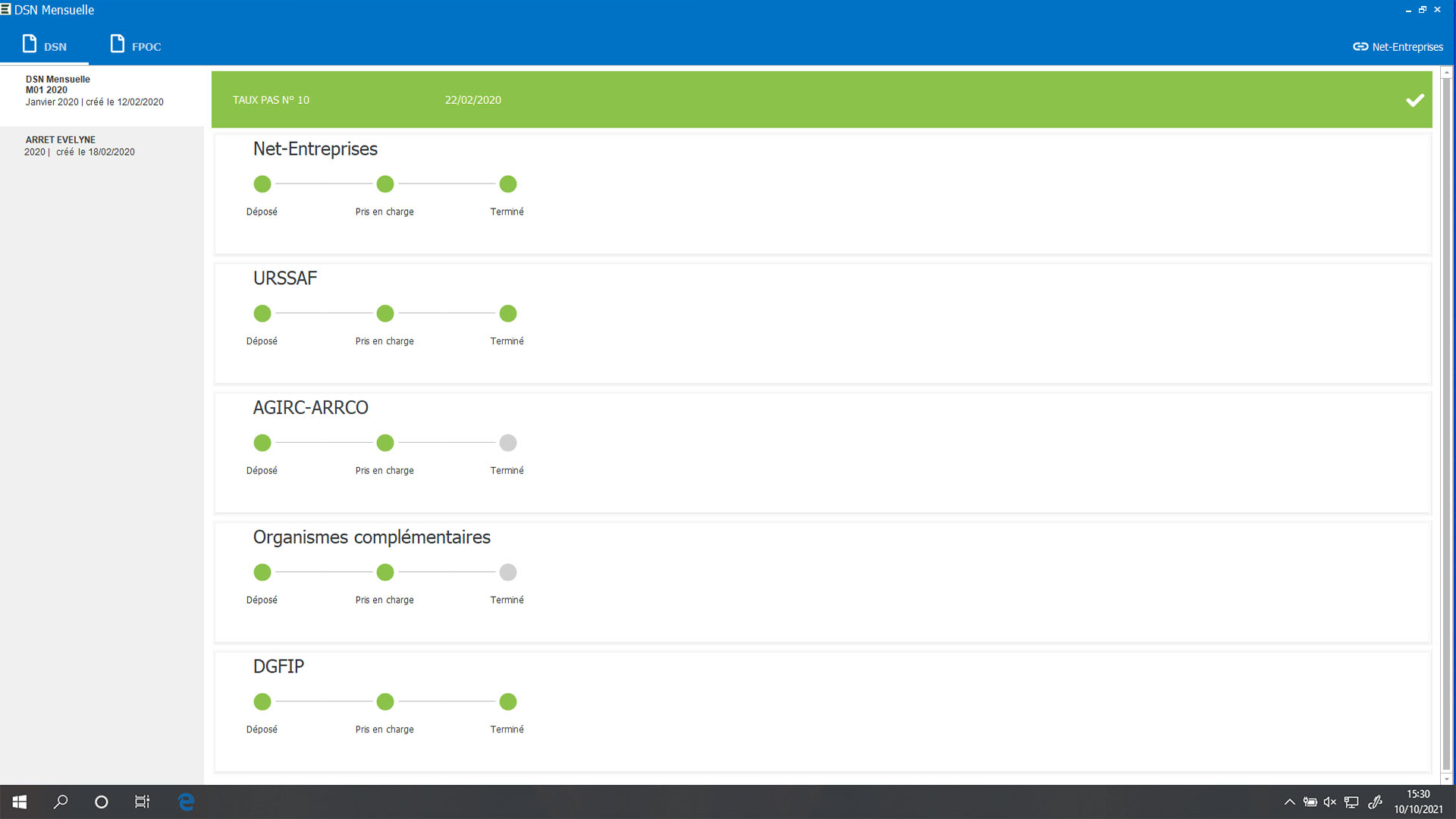Click DGFIP Déposé step dot
The height and width of the screenshot is (819, 1456).
262,701
